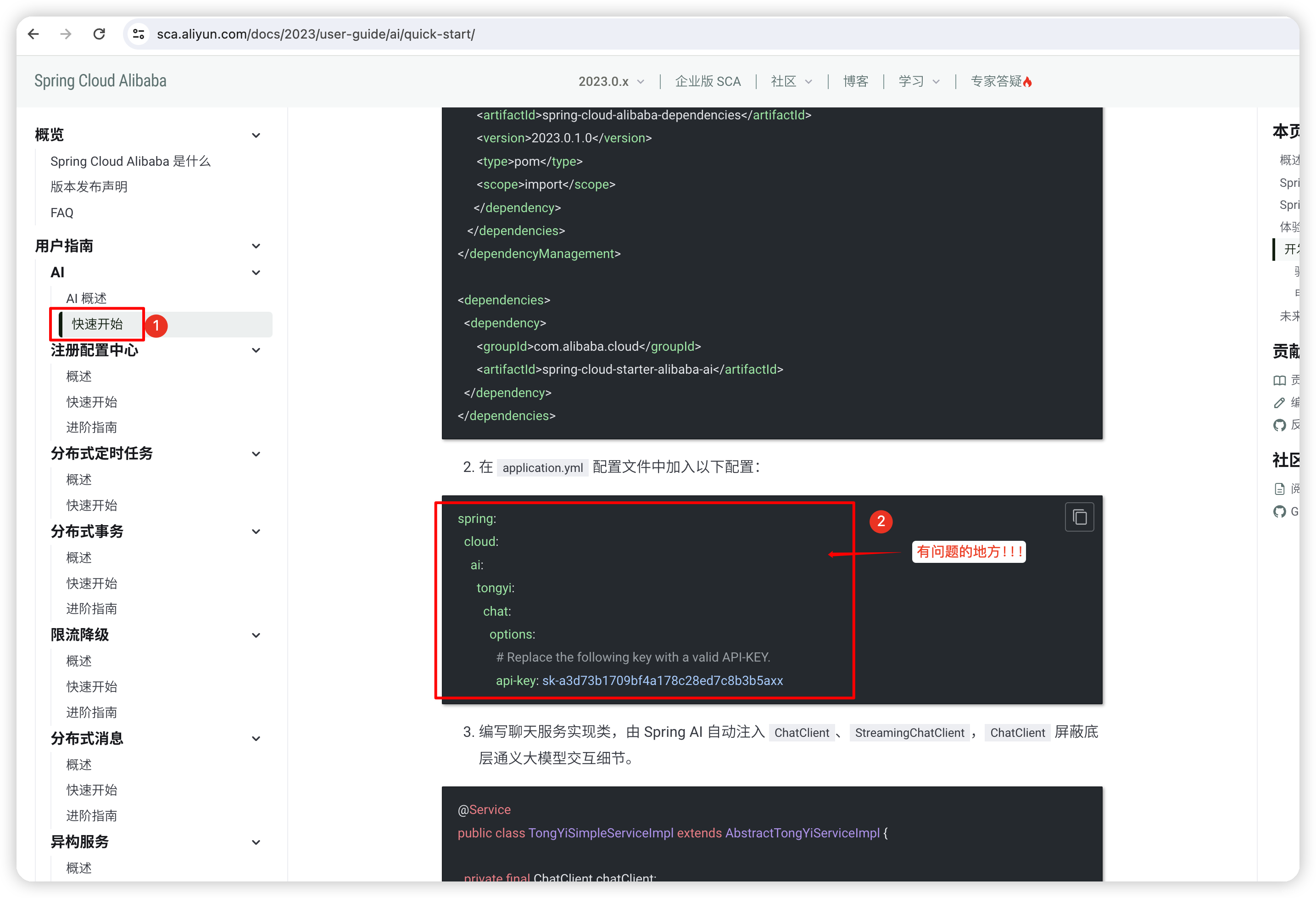Click the StreamingChatClient inline code
The image size is (1316, 898).
[909, 733]
